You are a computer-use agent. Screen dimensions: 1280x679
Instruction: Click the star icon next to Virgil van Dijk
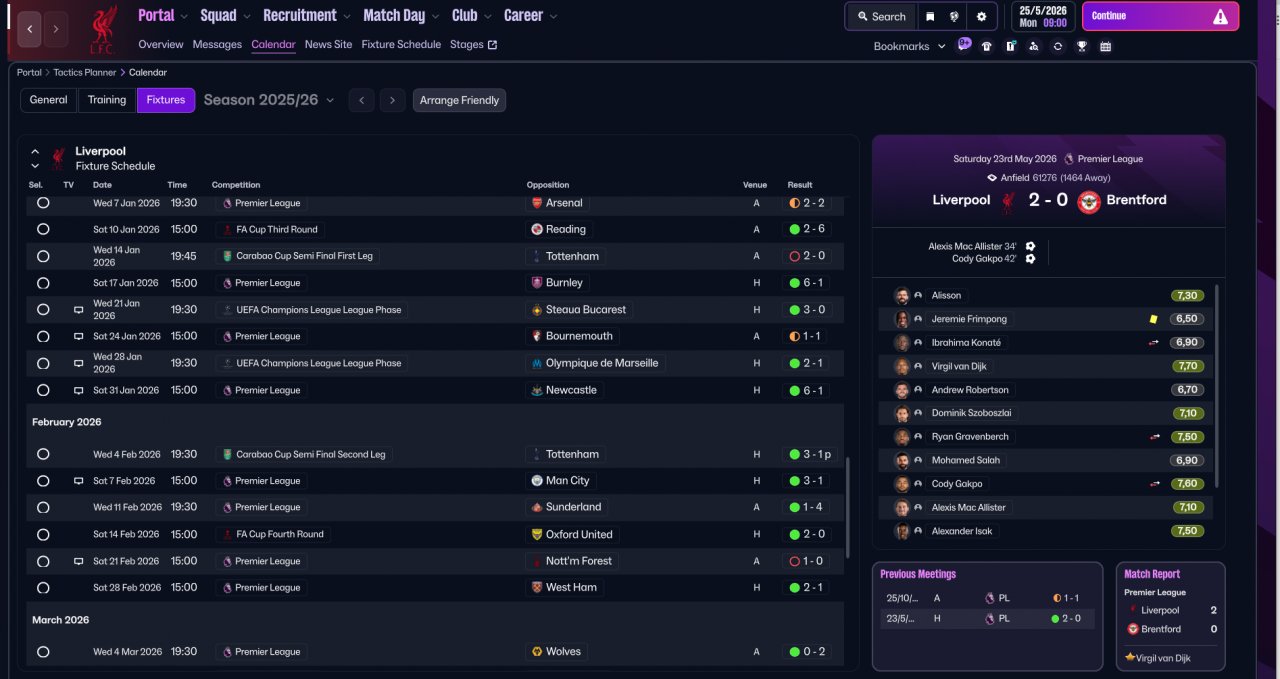point(1130,658)
